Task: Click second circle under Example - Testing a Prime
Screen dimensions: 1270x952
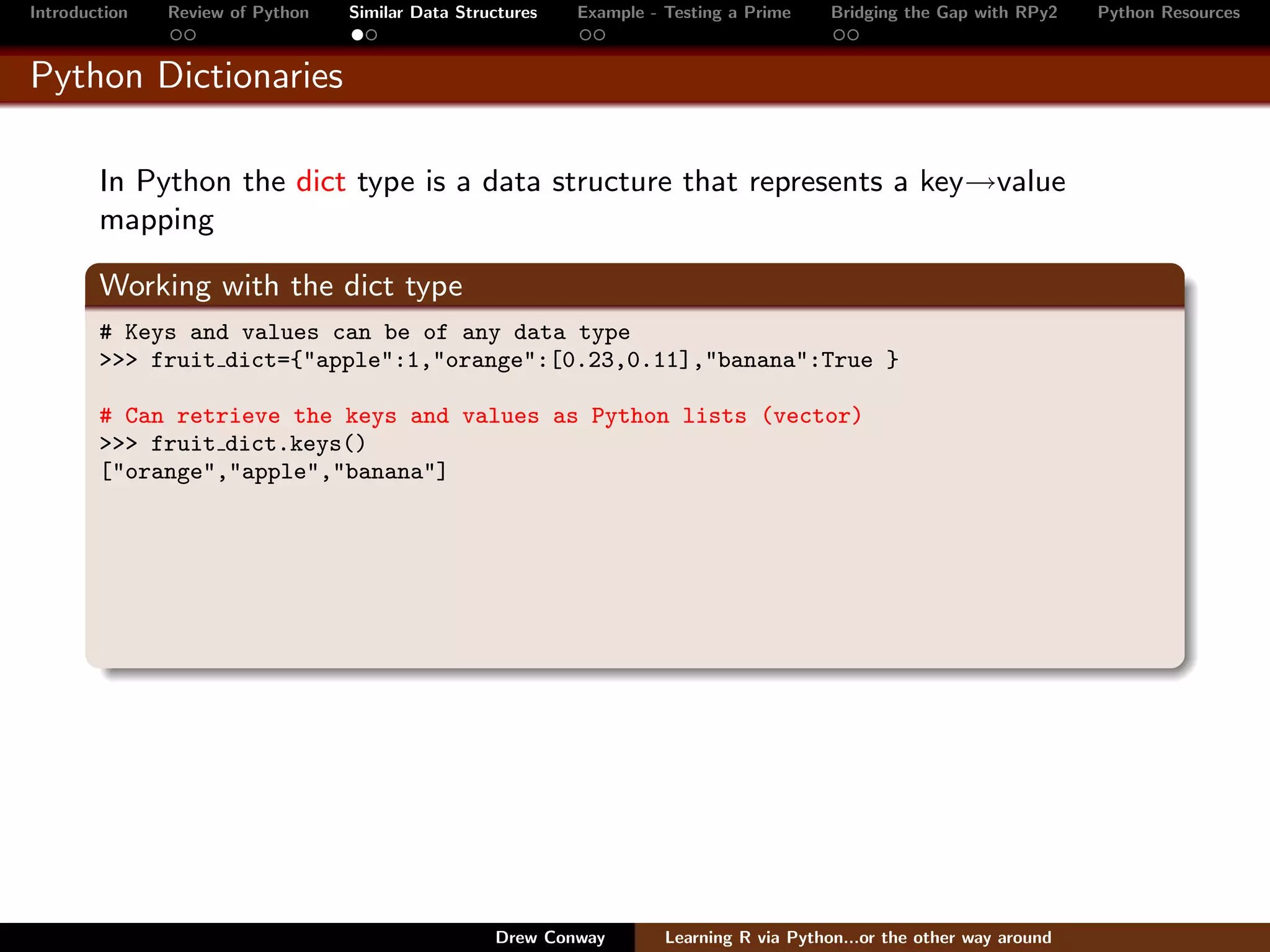Action: [600, 35]
